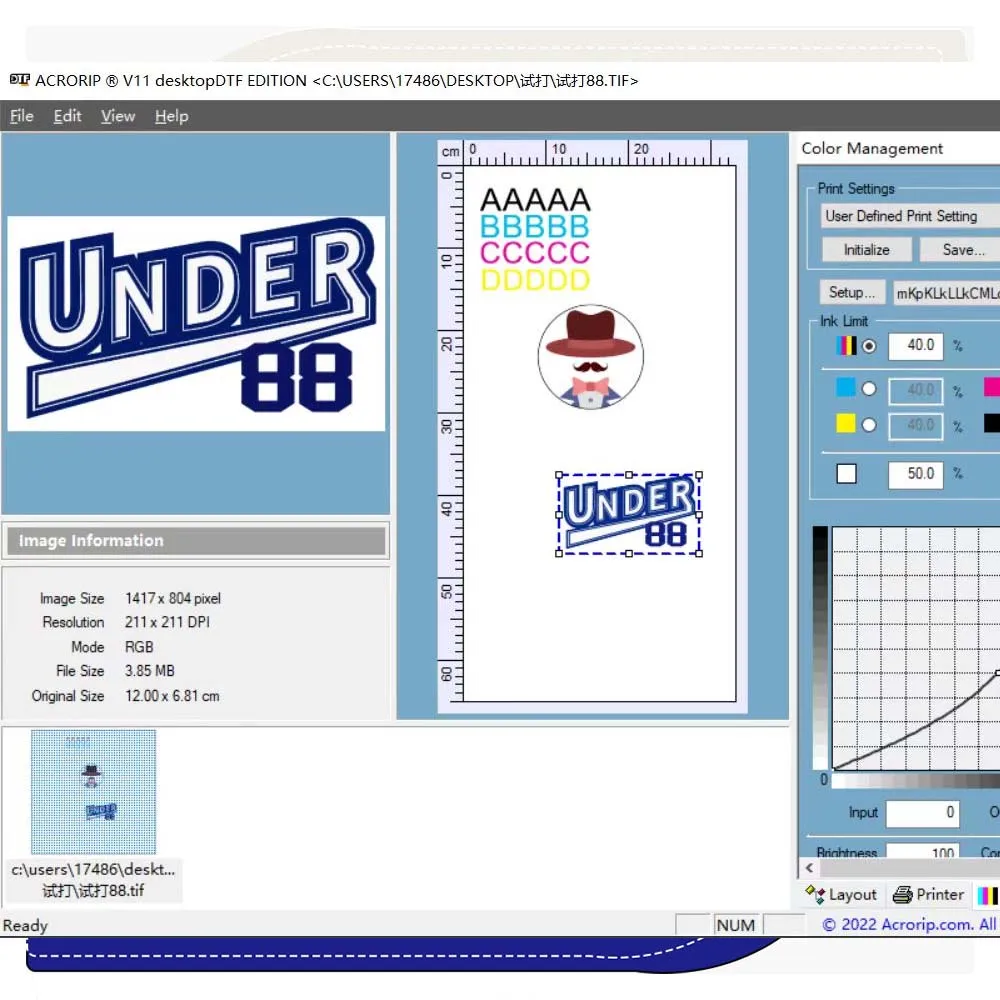1000x1000 pixels.
Task: Switch to the Layout tab
Action: coord(841,895)
